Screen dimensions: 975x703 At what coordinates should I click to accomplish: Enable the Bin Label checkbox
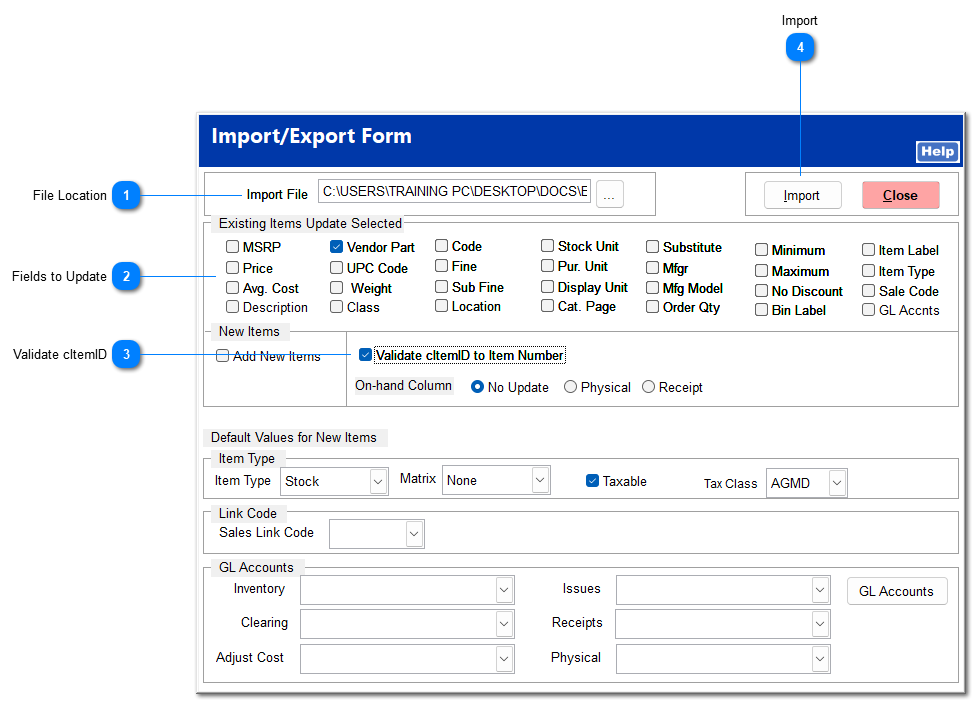coord(761,310)
